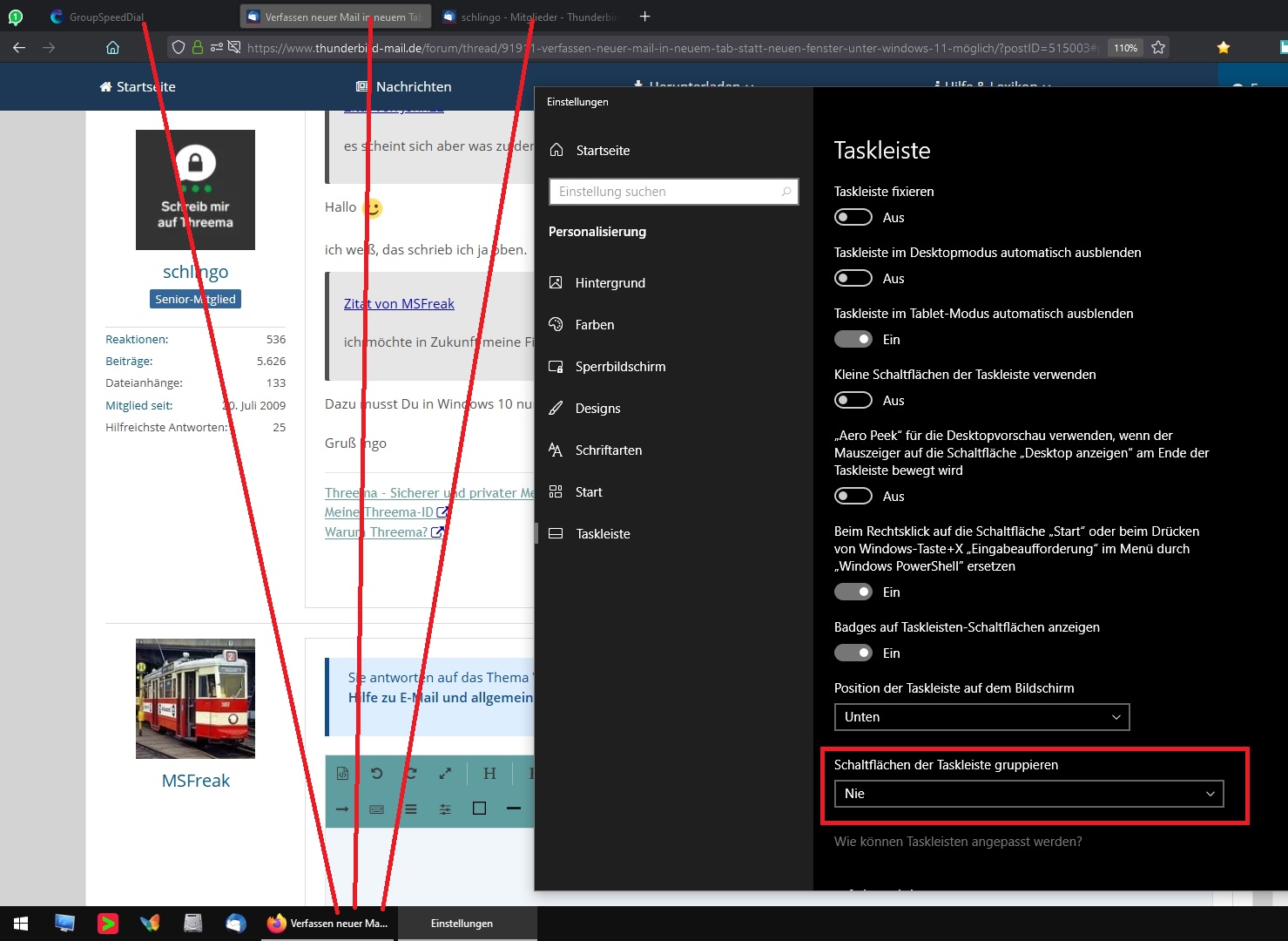This screenshot has height=941, width=1288.
Task: Open the Zitat von MSFreak link
Action: pos(399,303)
